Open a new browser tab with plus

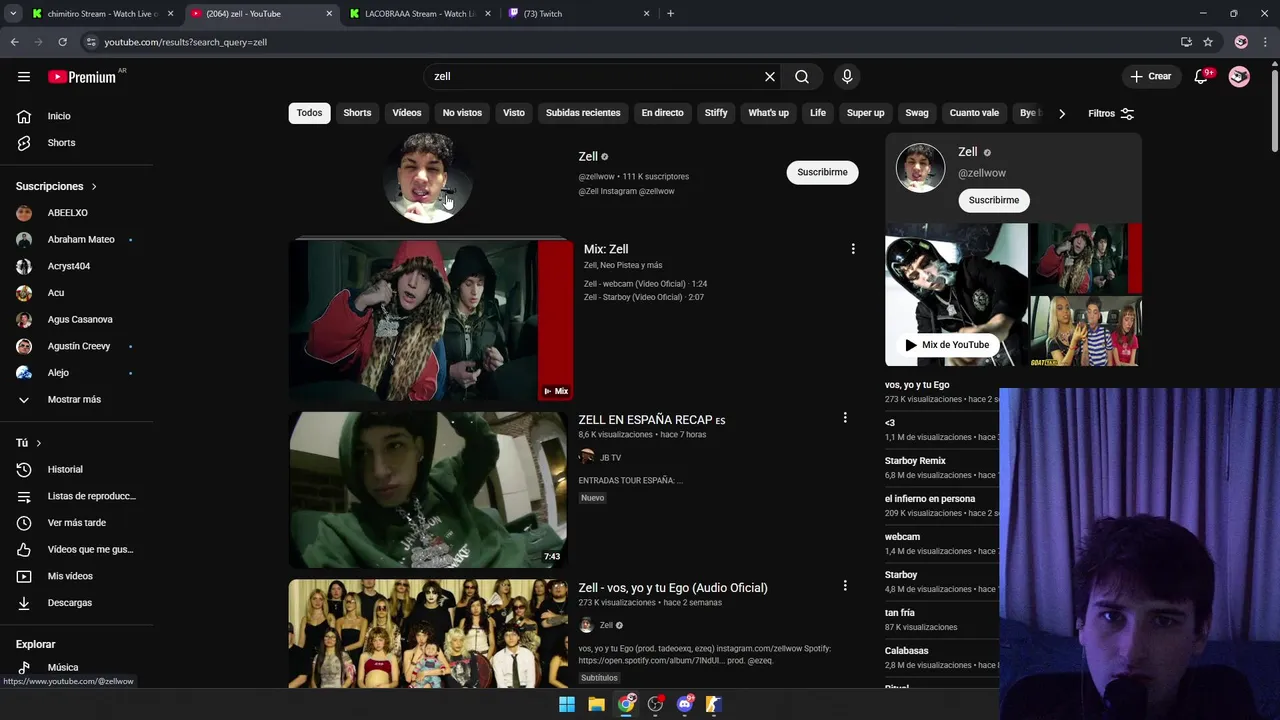tap(670, 14)
